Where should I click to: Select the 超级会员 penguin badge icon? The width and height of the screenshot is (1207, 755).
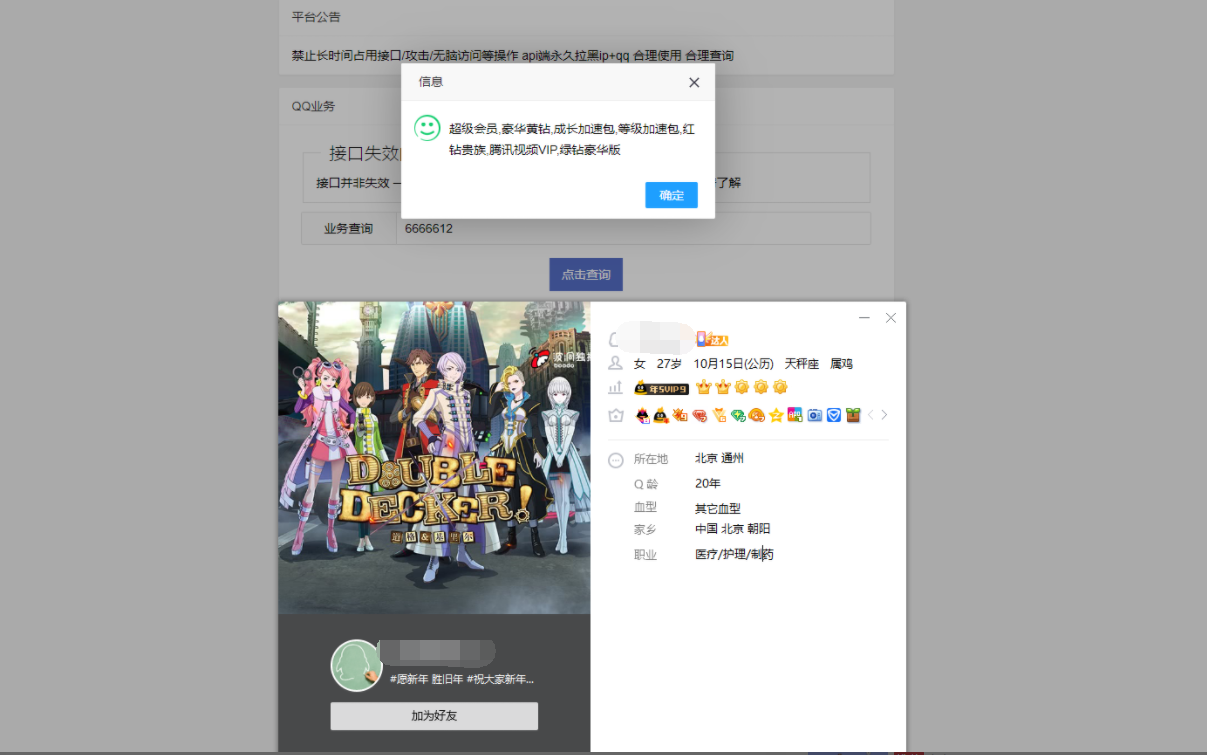pos(641,414)
